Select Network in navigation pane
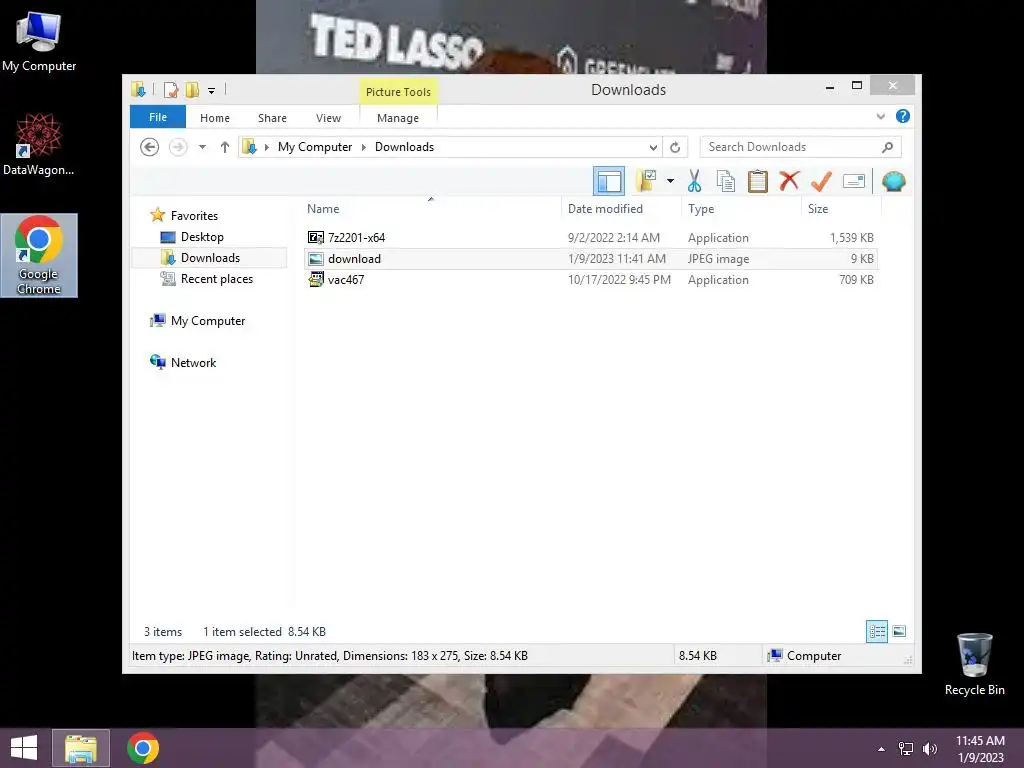 pos(193,362)
